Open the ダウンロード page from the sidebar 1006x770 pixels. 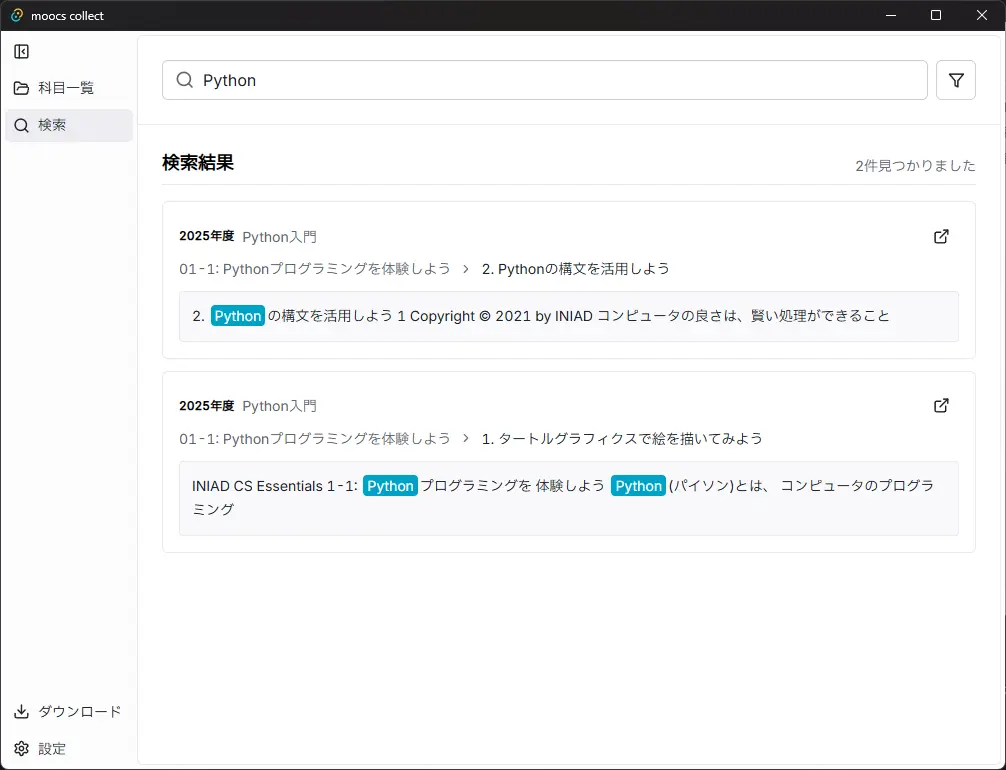(68, 712)
